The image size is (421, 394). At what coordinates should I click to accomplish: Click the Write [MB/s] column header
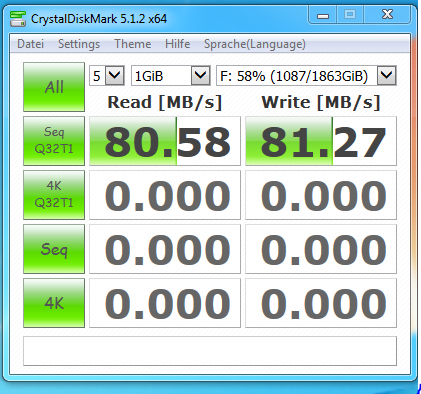point(321,102)
